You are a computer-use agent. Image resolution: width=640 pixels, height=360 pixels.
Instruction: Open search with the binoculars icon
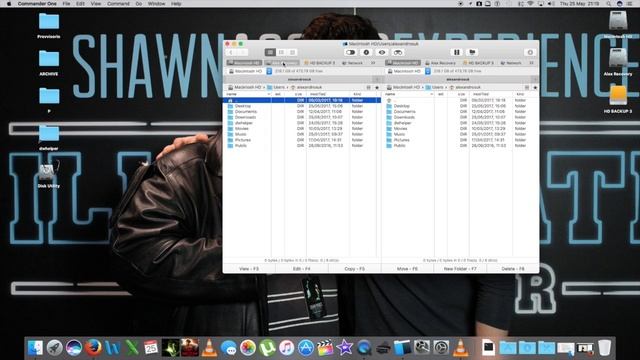click(398, 52)
